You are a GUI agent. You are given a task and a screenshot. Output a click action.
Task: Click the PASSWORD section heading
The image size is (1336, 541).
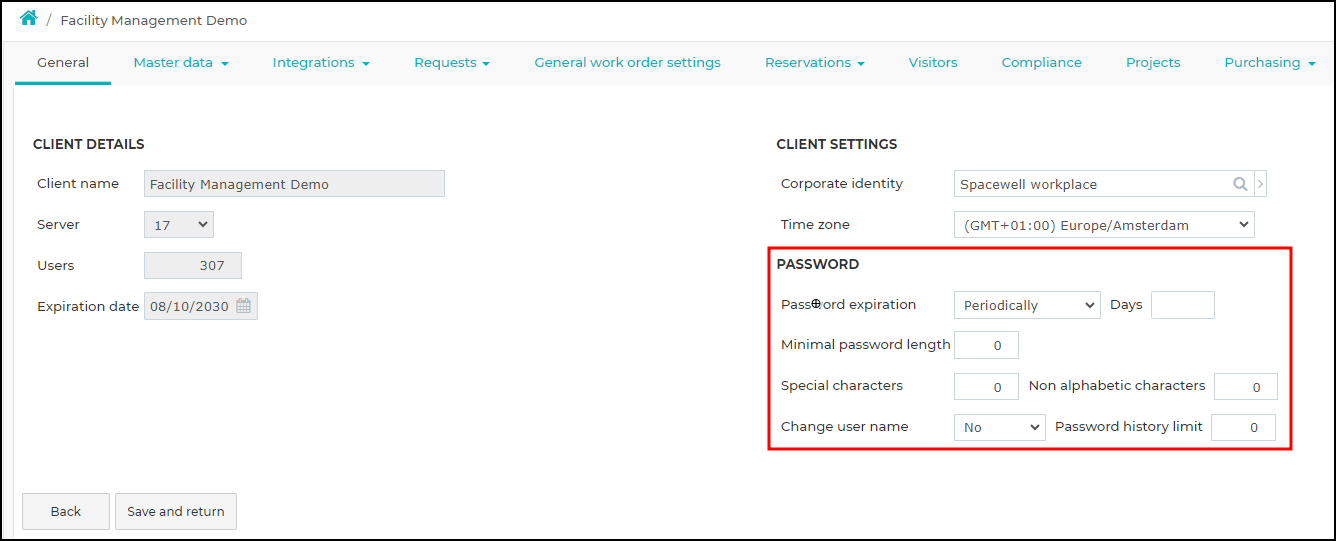pos(818,264)
